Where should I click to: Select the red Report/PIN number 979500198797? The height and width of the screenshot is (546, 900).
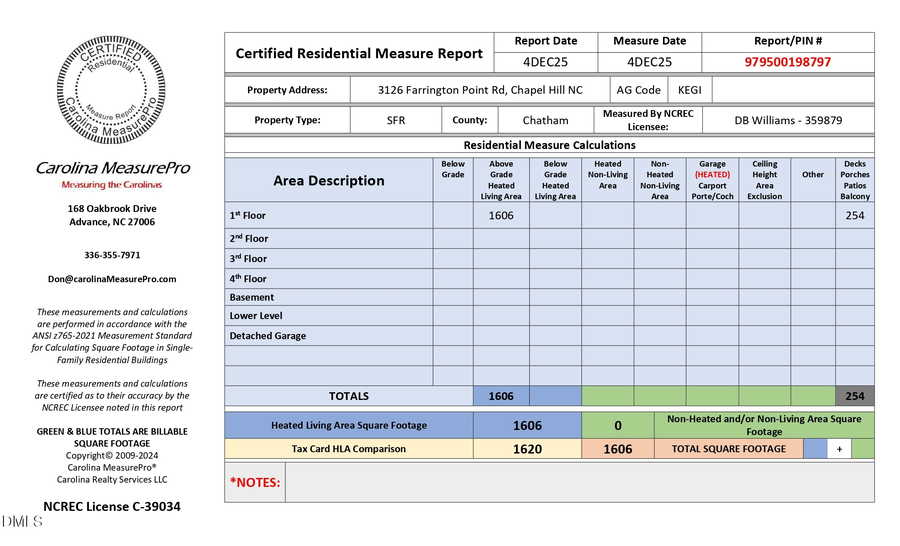787,62
